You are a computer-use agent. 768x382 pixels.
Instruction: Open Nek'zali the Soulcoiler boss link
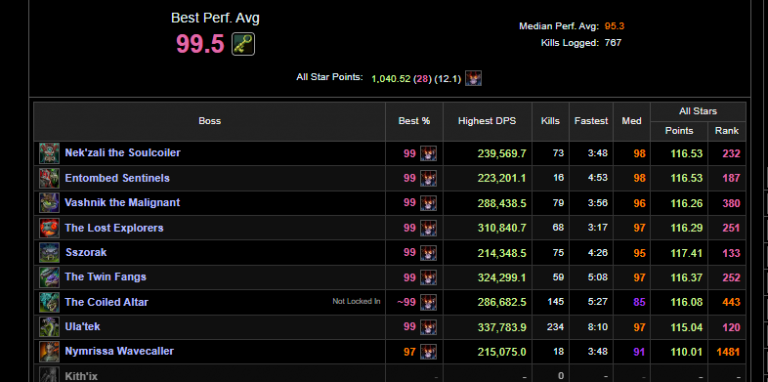(122, 153)
